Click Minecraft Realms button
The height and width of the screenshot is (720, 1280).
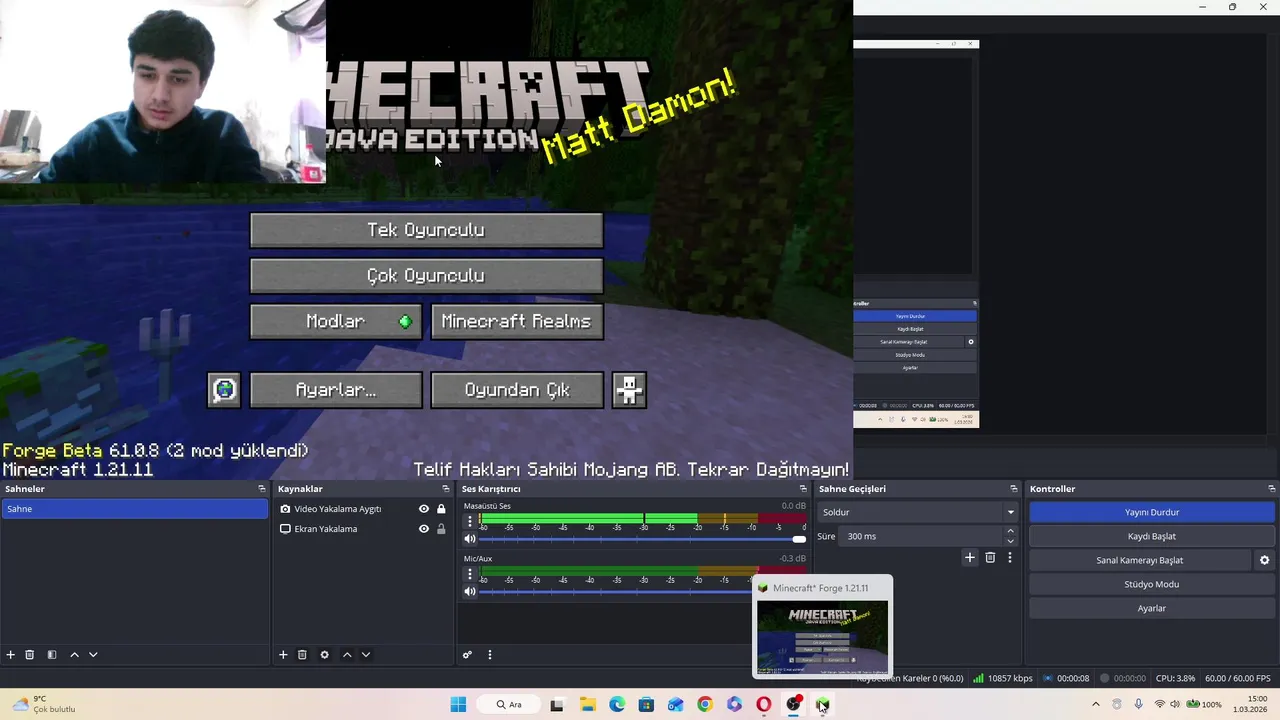coord(517,322)
